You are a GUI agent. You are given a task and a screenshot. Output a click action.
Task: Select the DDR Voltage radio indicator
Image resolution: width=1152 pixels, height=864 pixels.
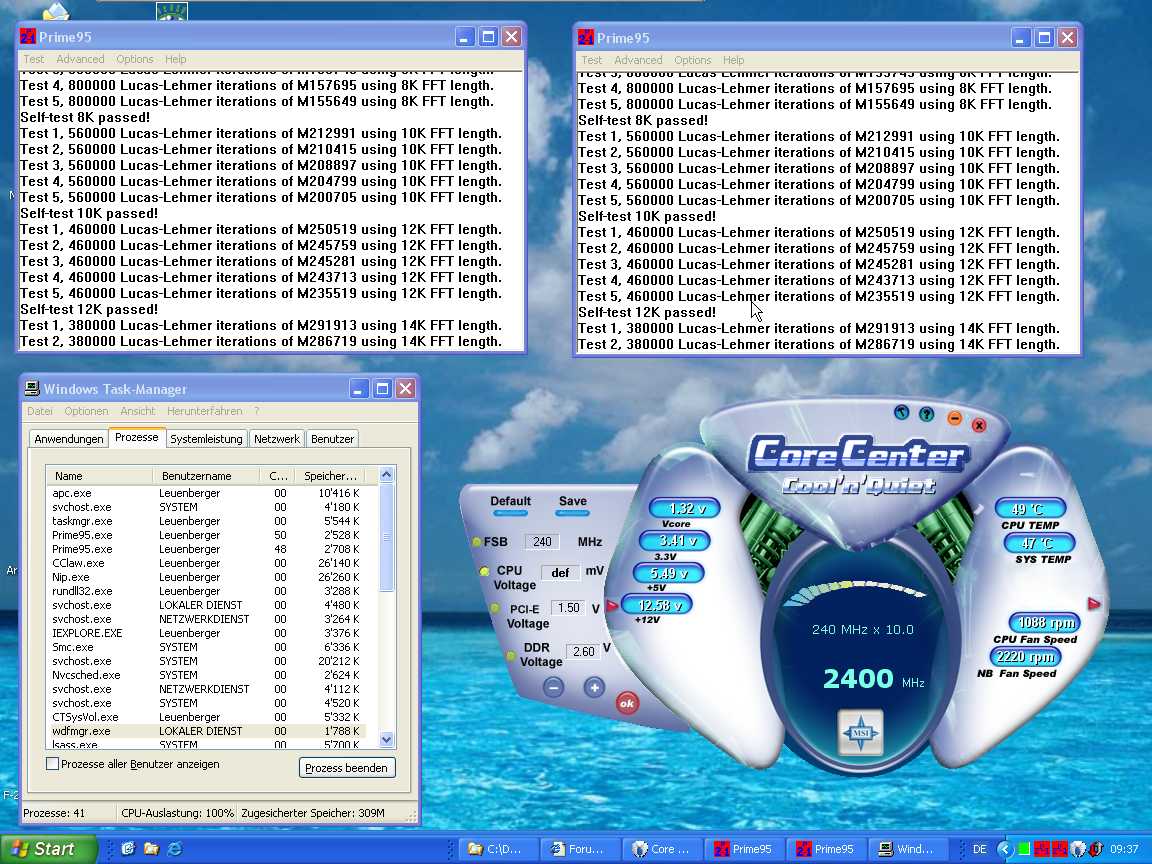pos(509,655)
